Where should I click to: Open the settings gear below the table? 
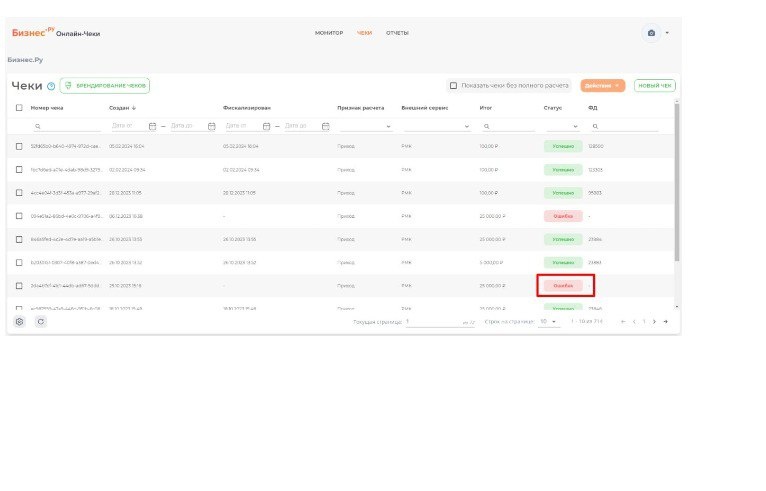point(20,321)
